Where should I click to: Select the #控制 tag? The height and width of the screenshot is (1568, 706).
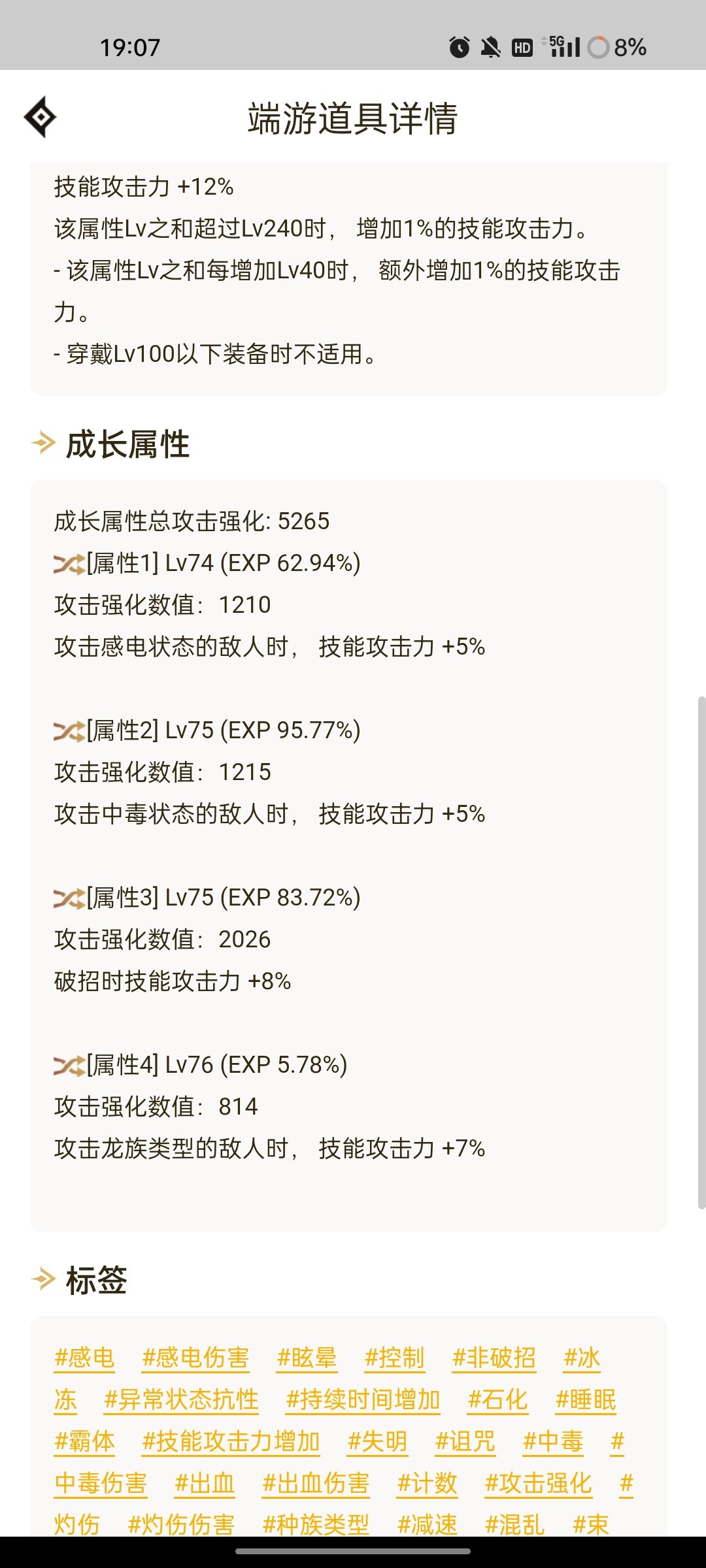point(394,1358)
